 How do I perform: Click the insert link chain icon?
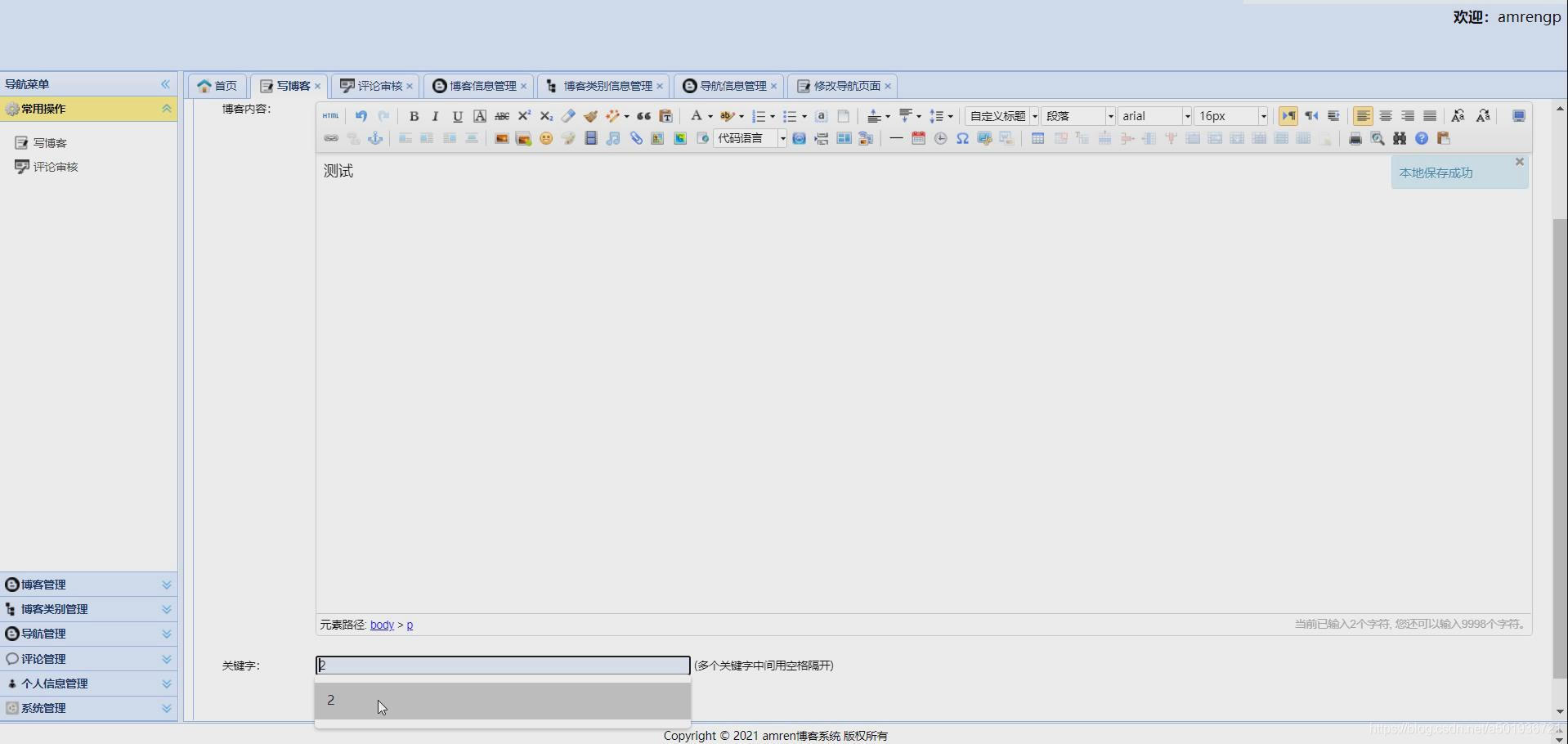tap(330, 138)
